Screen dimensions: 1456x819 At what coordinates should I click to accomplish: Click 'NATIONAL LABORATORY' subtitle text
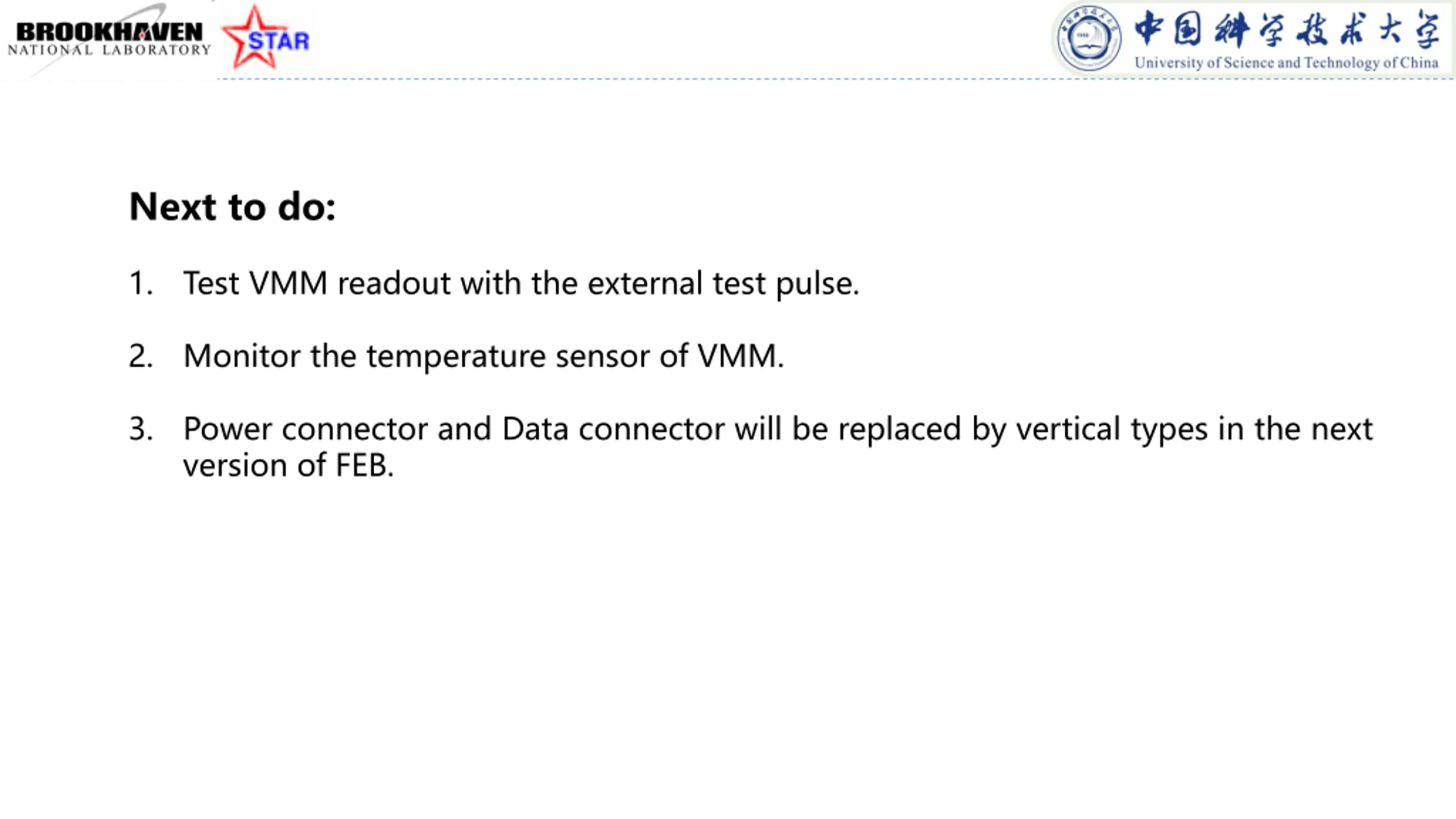click(x=109, y=50)
